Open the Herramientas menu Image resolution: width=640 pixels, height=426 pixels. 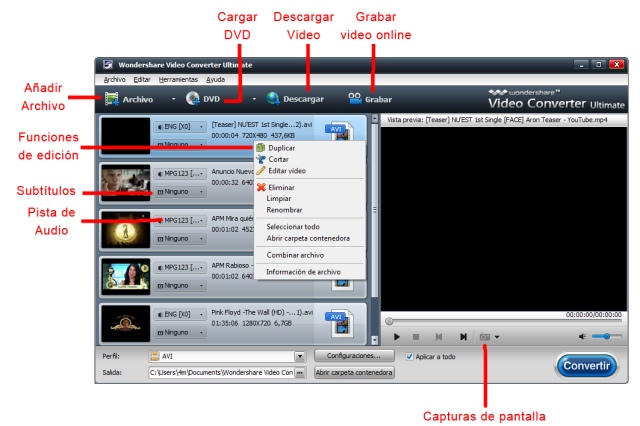point(178,80)
